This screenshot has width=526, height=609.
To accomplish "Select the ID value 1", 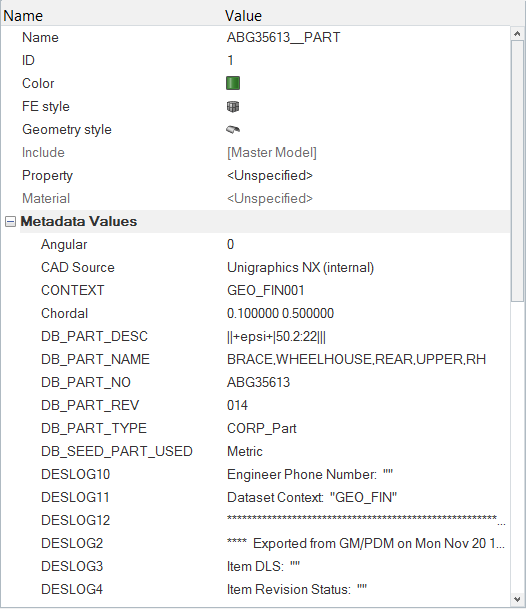I will pos(230,61).
